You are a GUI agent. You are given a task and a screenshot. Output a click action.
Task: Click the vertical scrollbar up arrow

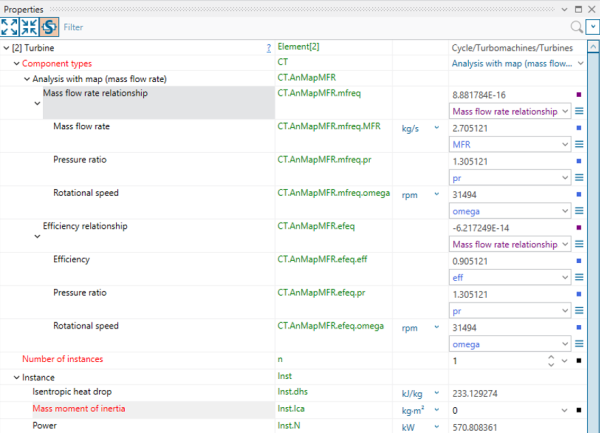click(593, 47)
